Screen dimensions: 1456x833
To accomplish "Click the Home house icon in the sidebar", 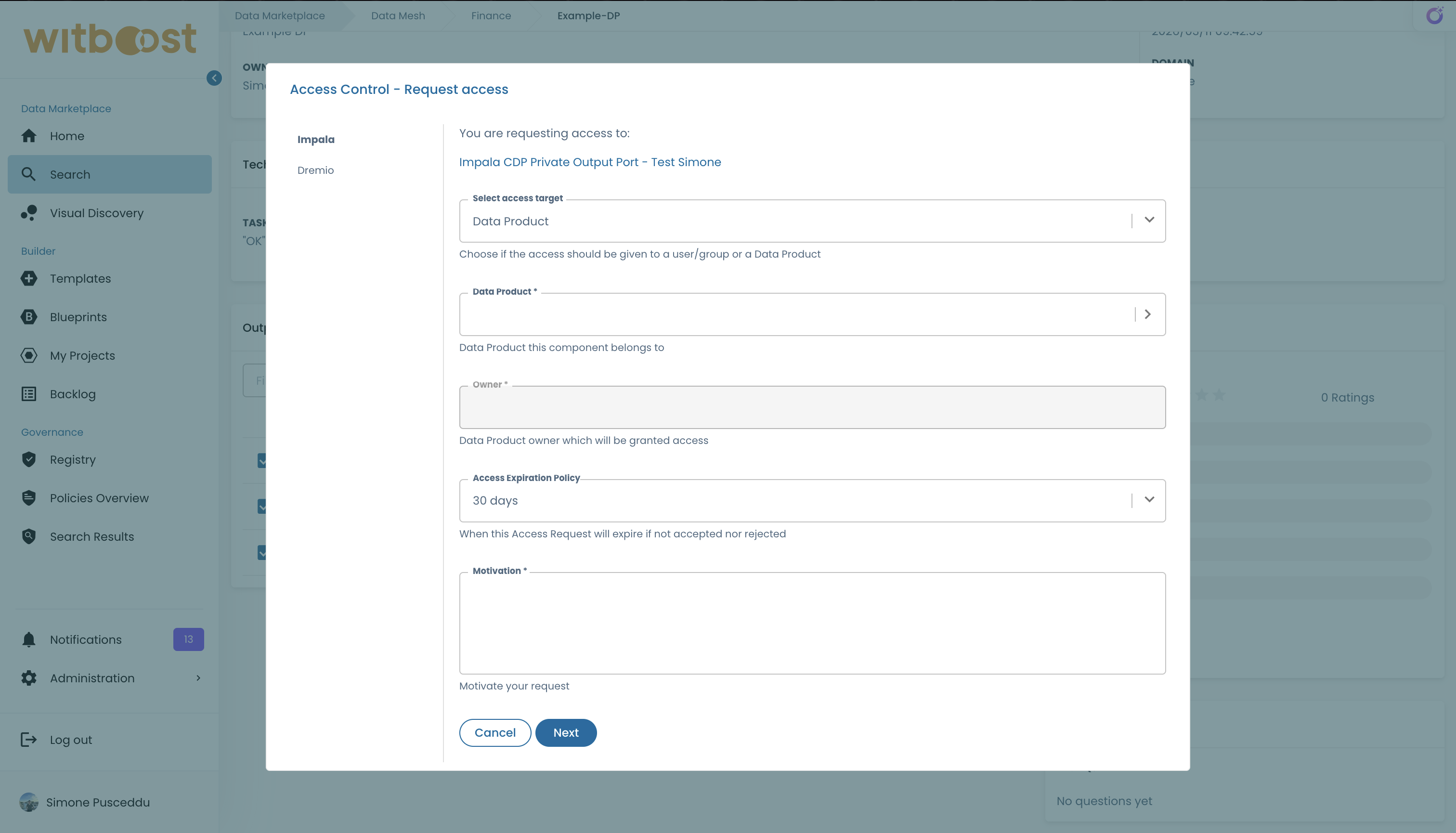I will (x=28, y=136).
